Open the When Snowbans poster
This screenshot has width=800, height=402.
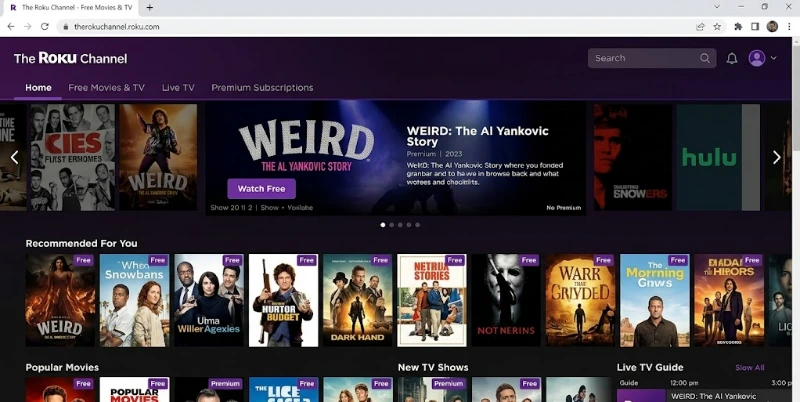pyautogui.click(x=135, y=300)
